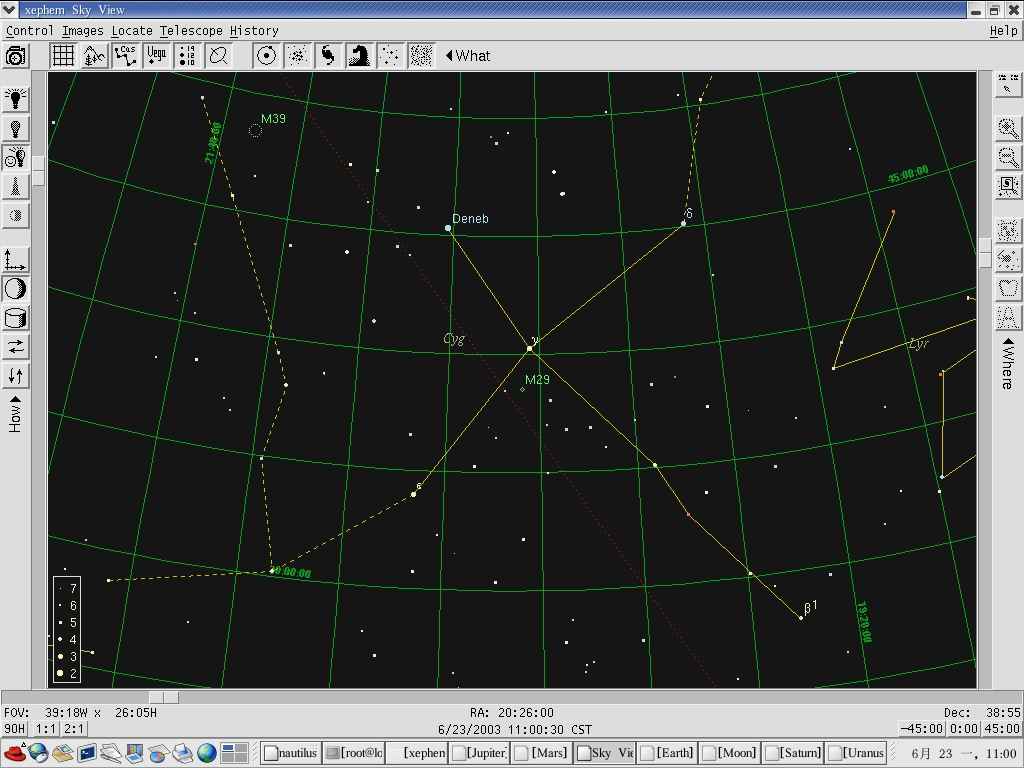Click the camera icon in the top toolbar

[16, 56]
